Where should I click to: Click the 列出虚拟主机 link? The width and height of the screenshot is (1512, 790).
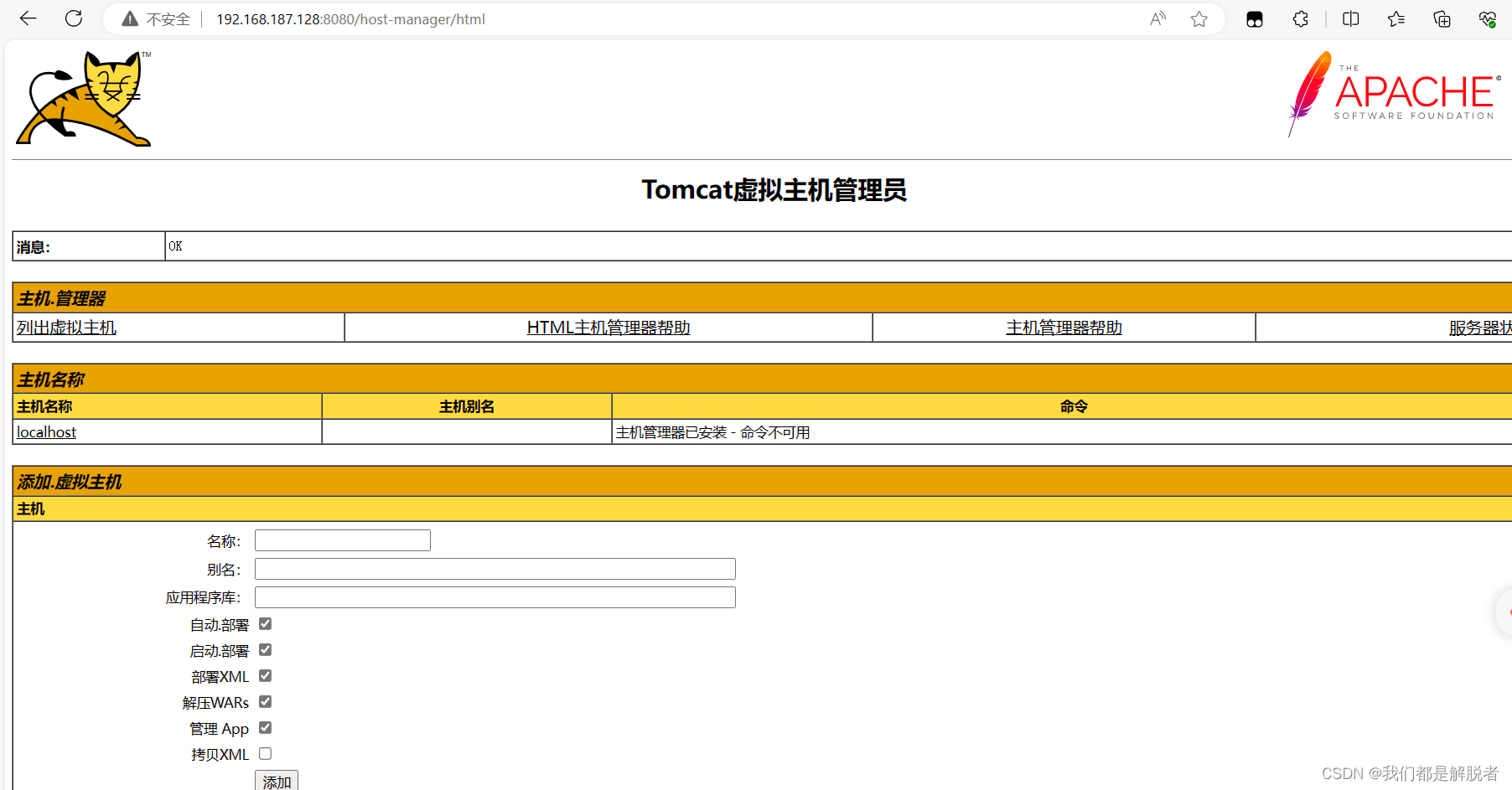[66, 327]
